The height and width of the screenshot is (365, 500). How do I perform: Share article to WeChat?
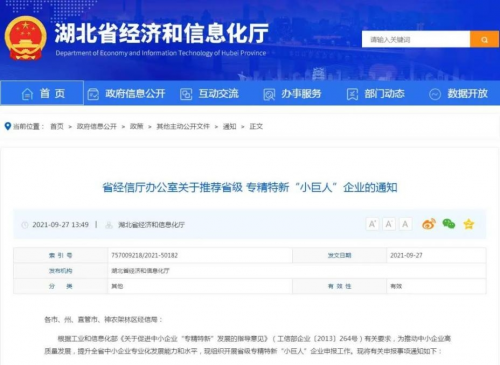click(449, 224)
